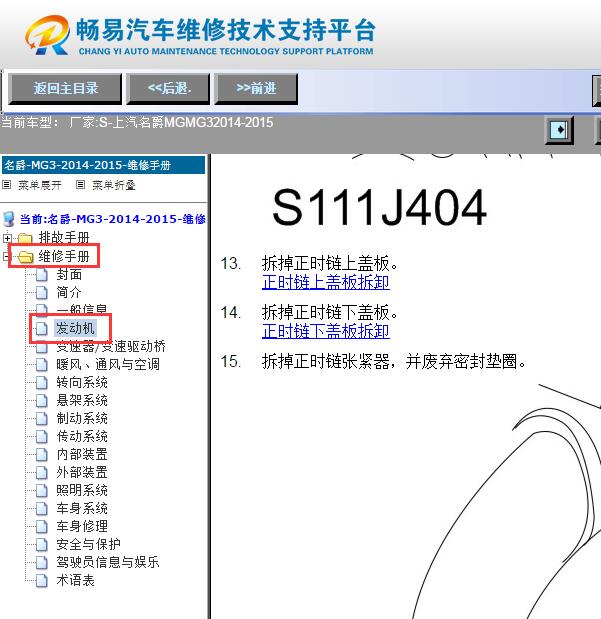Click the S111J404 figure label
The image size is (601, 619).
[x=379, y=207]
